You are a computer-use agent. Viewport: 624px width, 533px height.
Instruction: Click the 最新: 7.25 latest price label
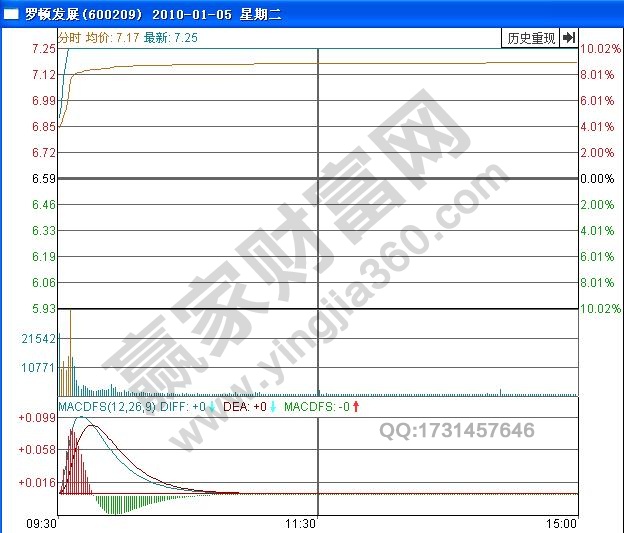(x=171, y=38)
